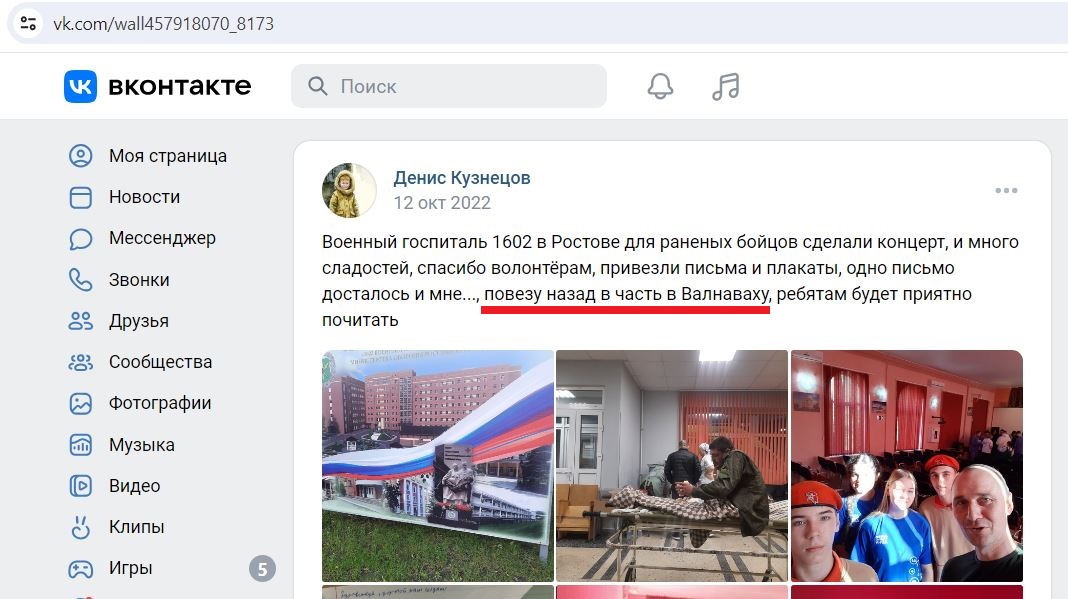Image resolution: width=1068 pixels, height=599 pixels.
Task: Open the music note icon in header
Action: pos(725,87)
